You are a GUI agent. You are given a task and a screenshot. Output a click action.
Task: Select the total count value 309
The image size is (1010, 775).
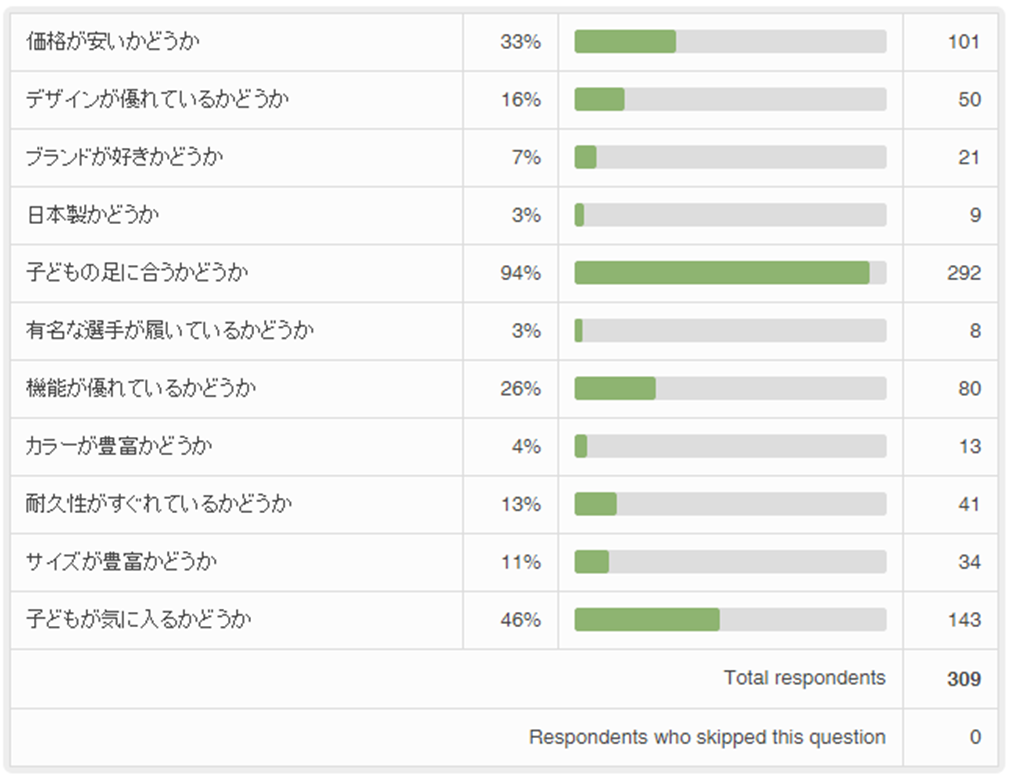[964, 679]
